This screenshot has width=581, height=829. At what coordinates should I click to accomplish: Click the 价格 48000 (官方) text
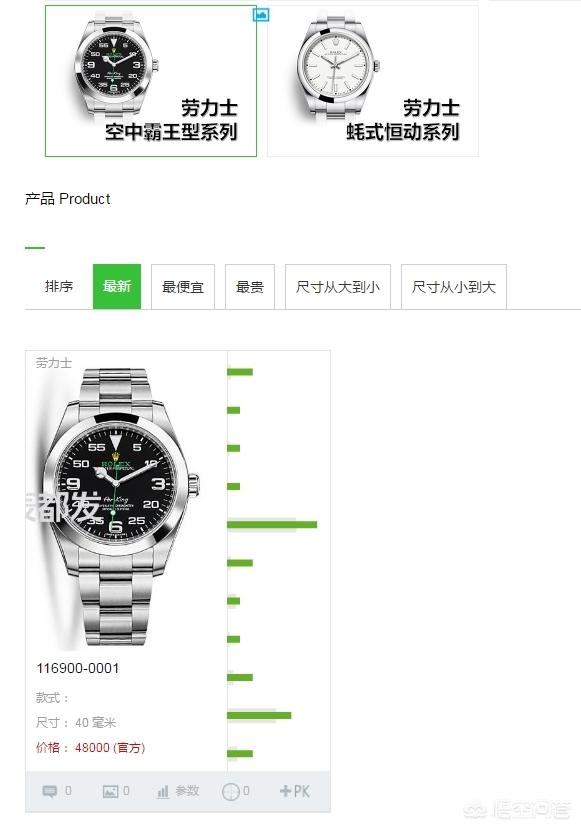pyautogui.click(x=90, y=747)
